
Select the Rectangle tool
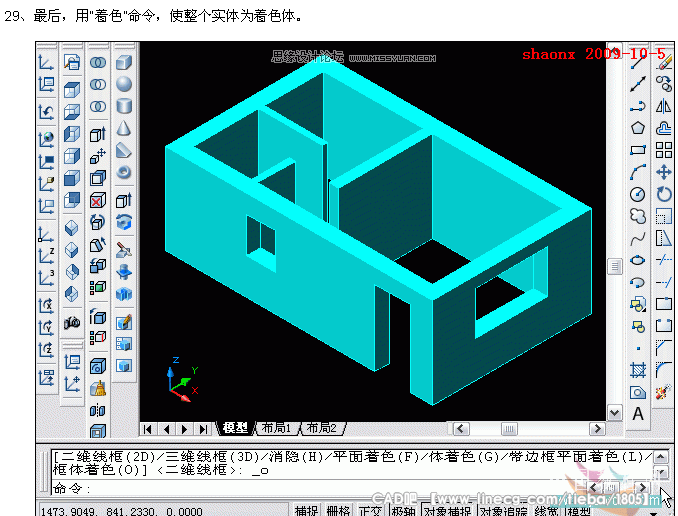click(638, 150)
